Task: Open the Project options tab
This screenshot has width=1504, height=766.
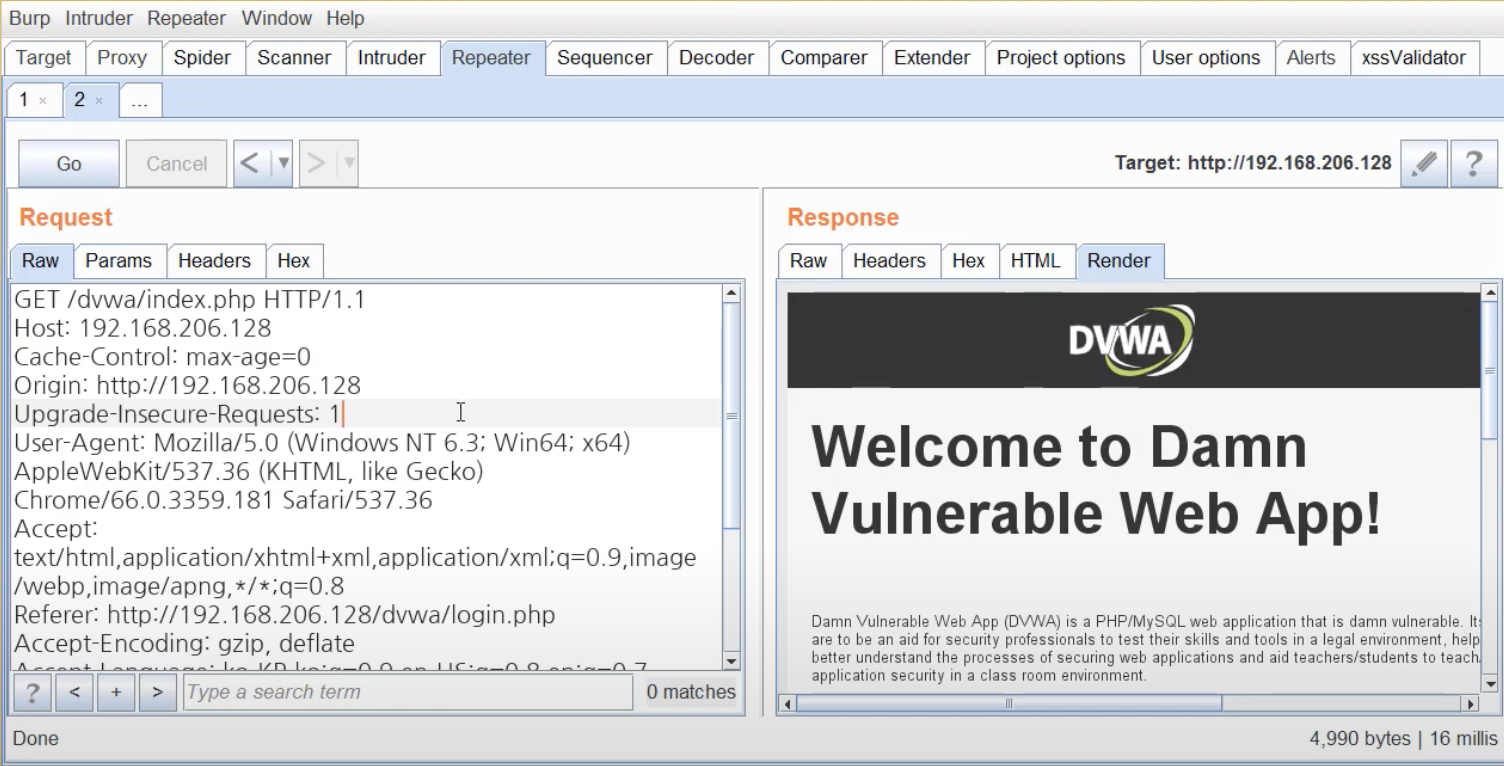Action: pyautogui.click(x=1061, y=58)
